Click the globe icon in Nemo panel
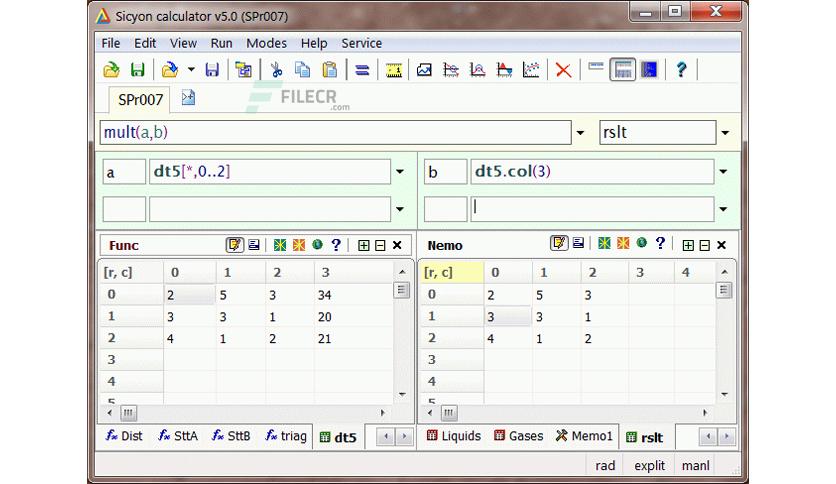836x484 pixels. point(642,243)
